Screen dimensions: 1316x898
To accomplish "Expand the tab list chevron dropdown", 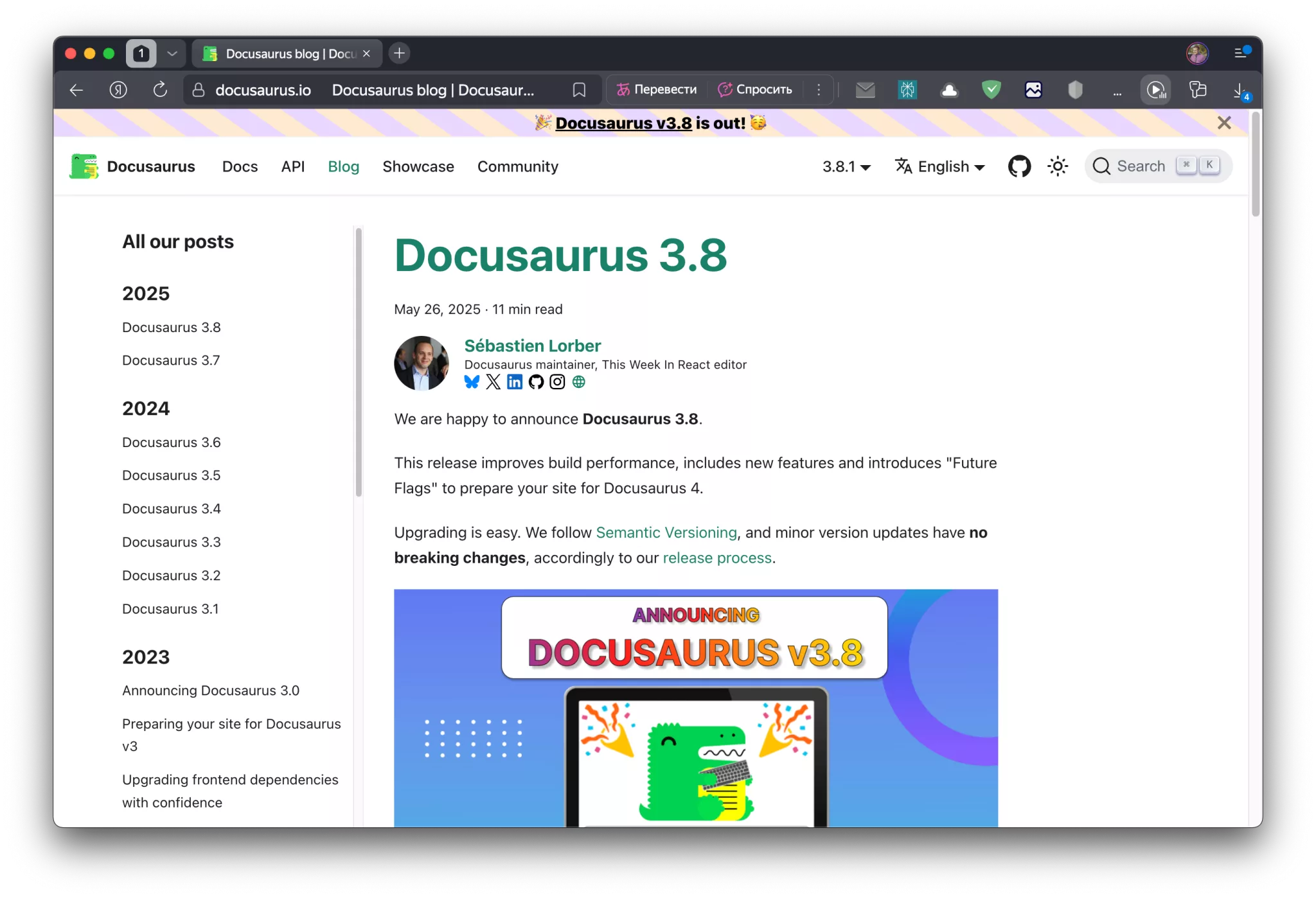I will click(x=172, y=53).
